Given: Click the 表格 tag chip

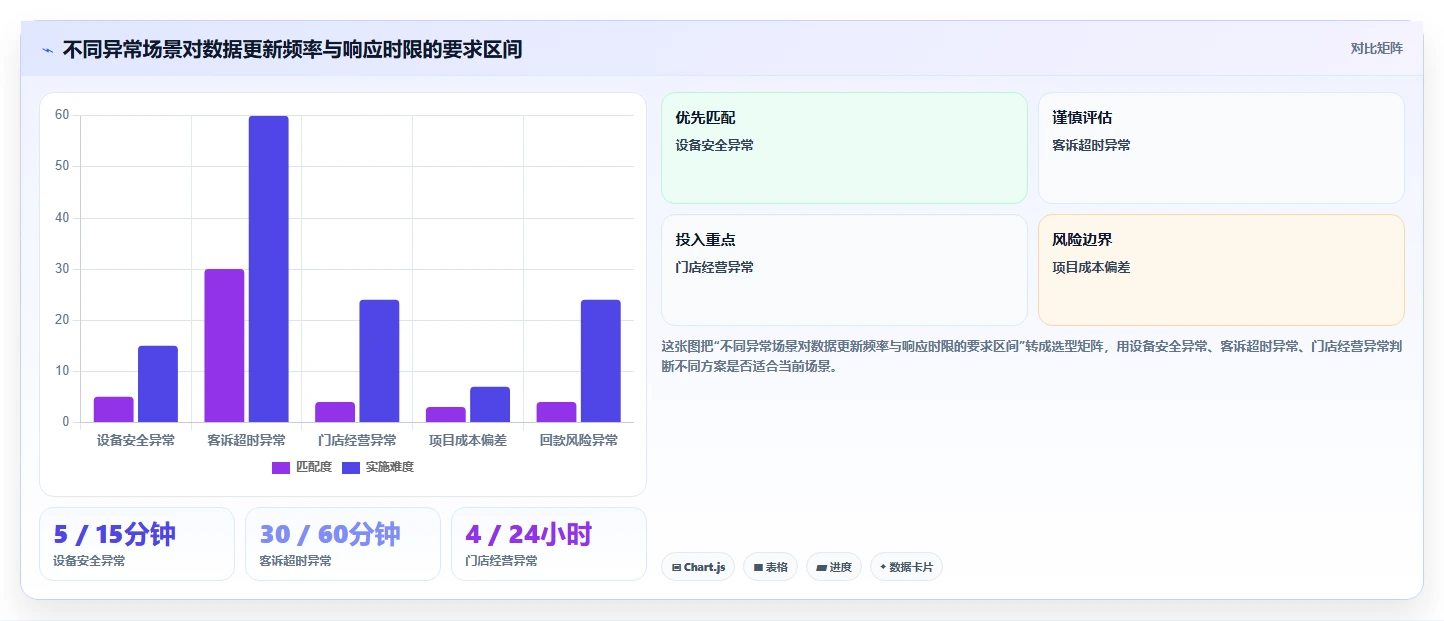Looking at the screenshot, I should pos(770,567).
